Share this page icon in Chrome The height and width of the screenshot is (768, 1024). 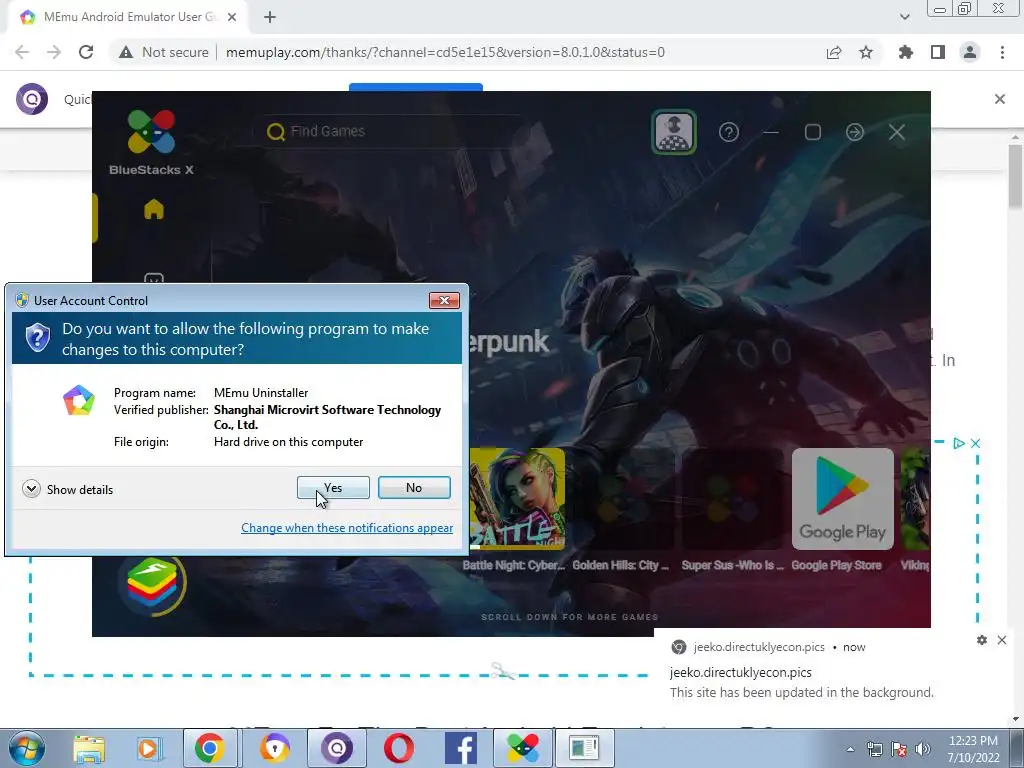(x=834, y=52)
